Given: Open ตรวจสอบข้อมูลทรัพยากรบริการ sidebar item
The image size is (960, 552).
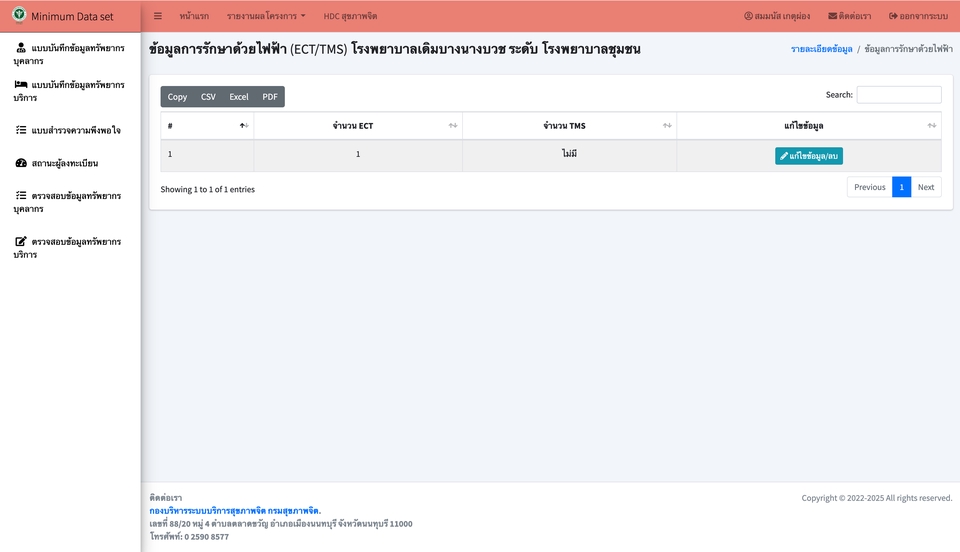Looking at the screenshot, I should [x=68, y=248].
